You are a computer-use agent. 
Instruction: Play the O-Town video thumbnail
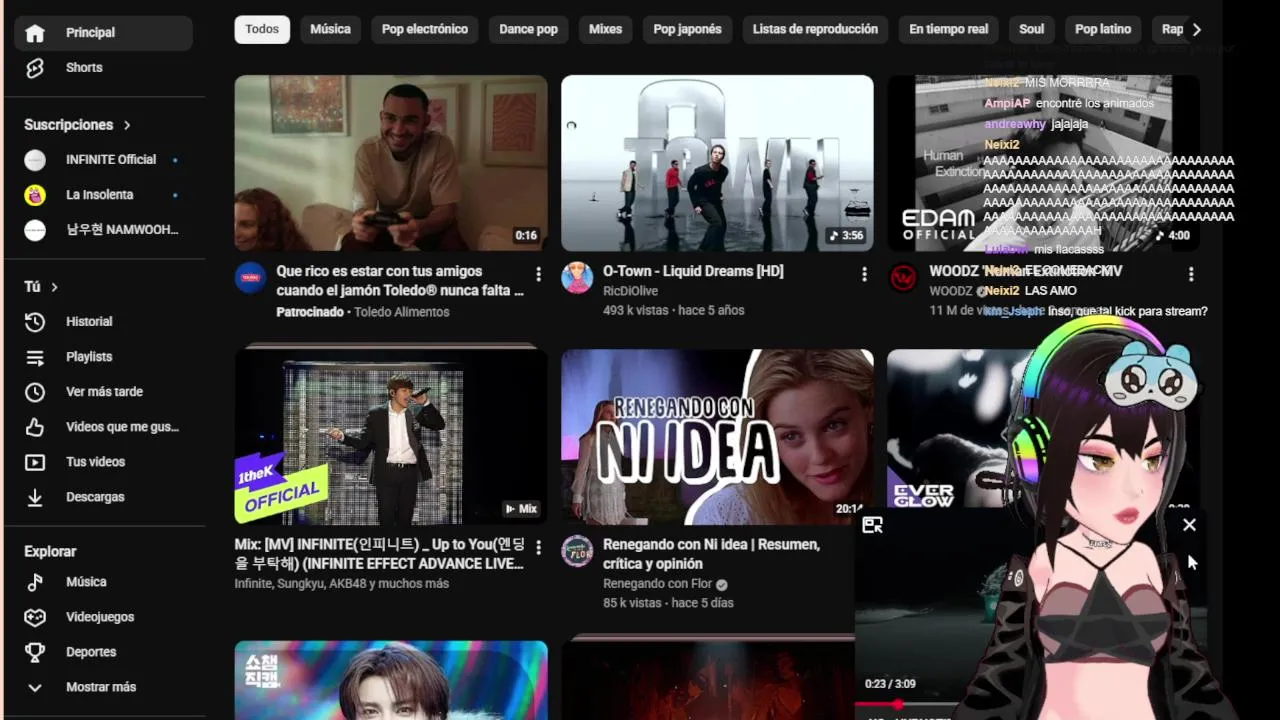coord(717,163)
